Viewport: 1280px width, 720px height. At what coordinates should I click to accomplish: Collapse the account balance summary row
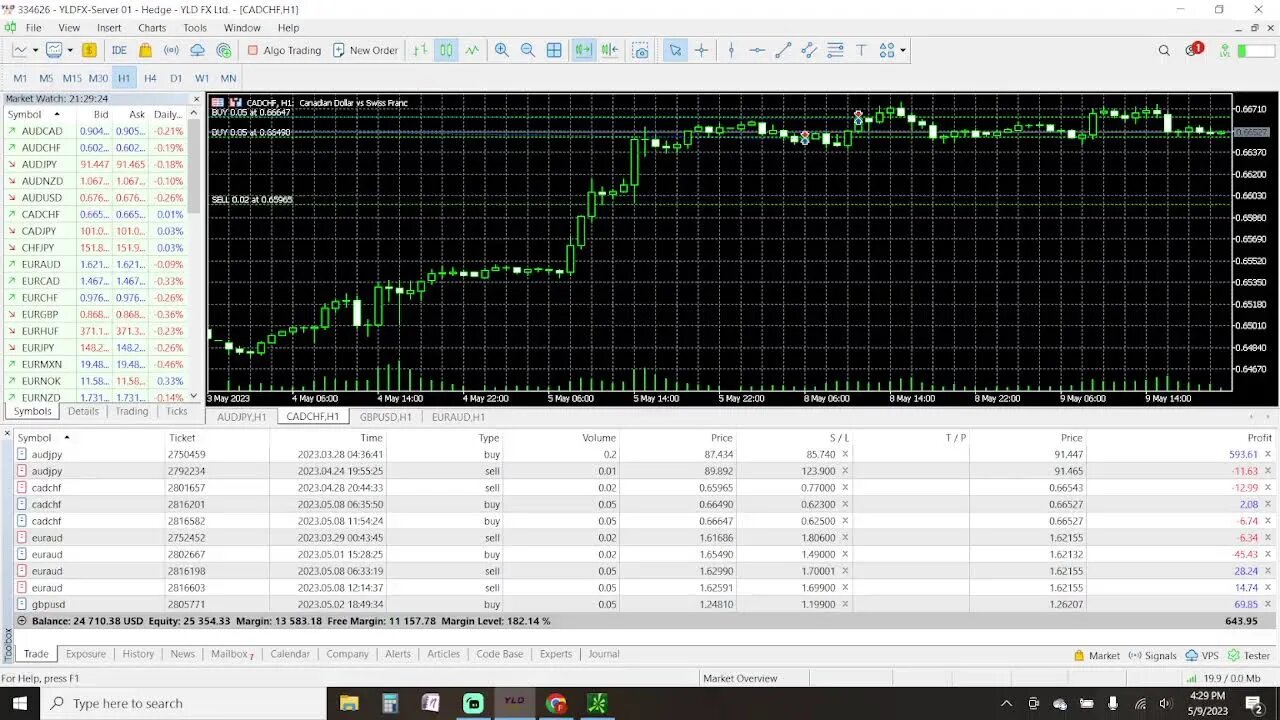click(x=21, y=621)
